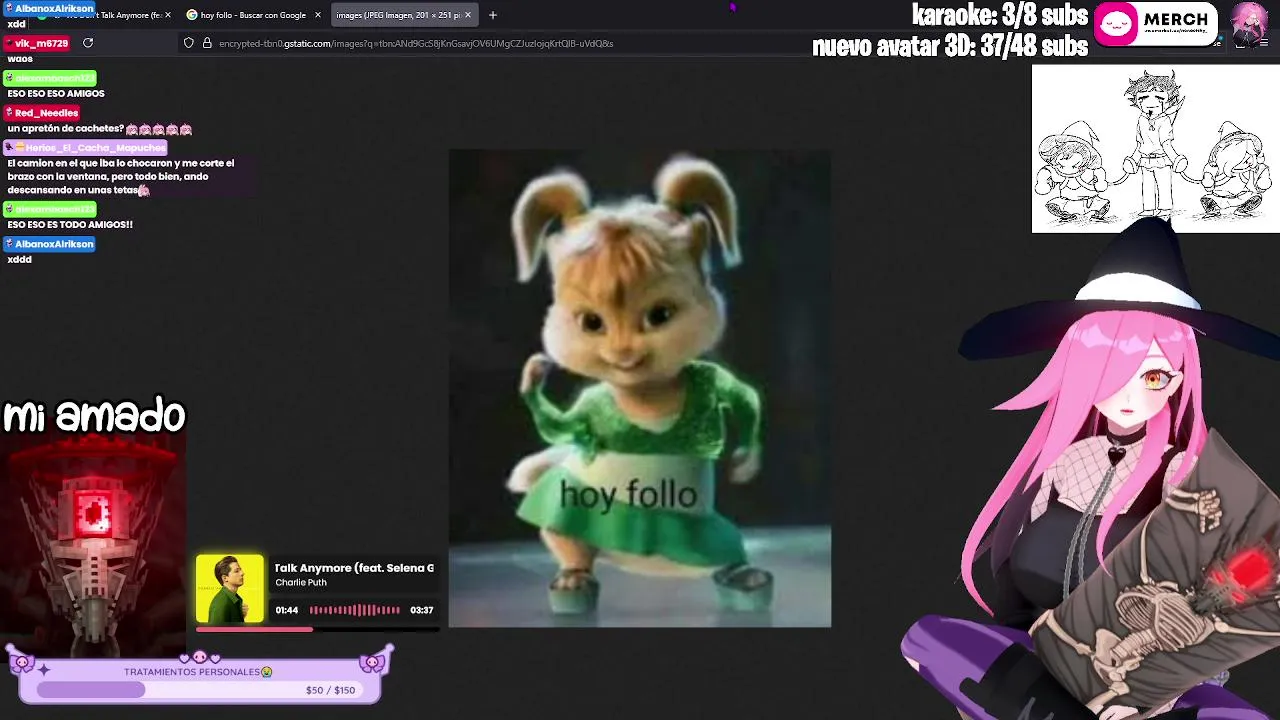Click the 'AlbanoxAlrikson' name at top of chat

tap(49, 8)
